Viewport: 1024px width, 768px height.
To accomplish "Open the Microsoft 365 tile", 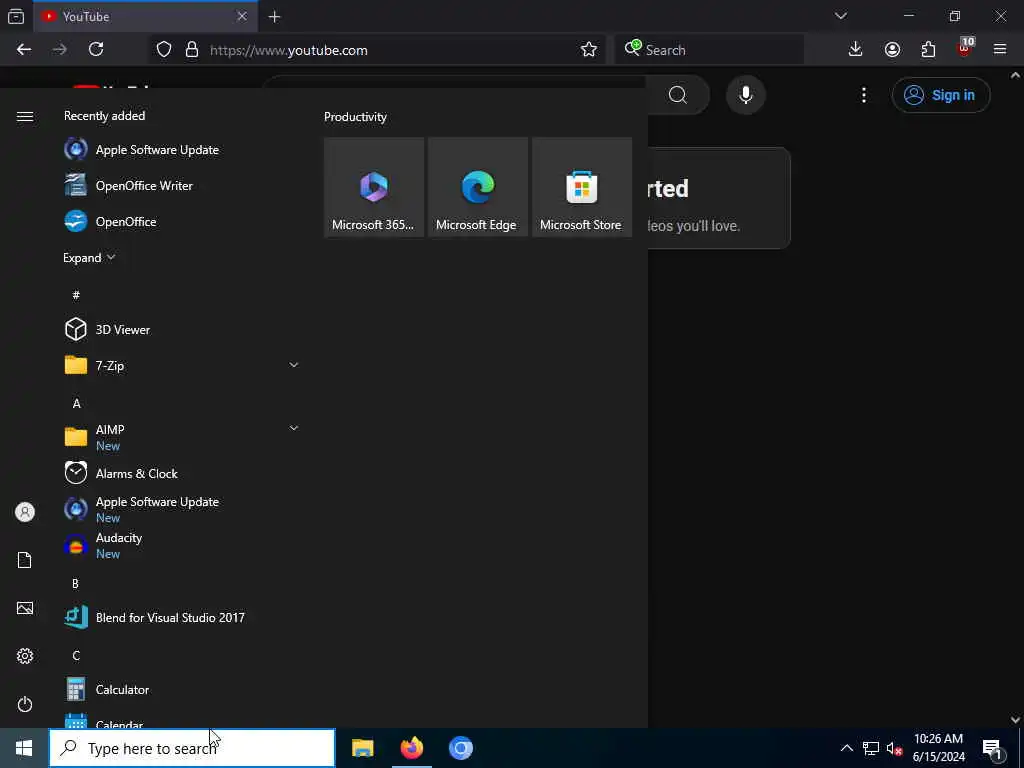I will tap(374, 187).
